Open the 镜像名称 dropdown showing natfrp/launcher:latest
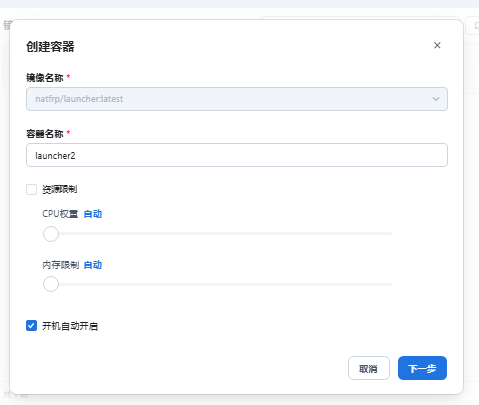The image size is (479, 405). (237, 99)
